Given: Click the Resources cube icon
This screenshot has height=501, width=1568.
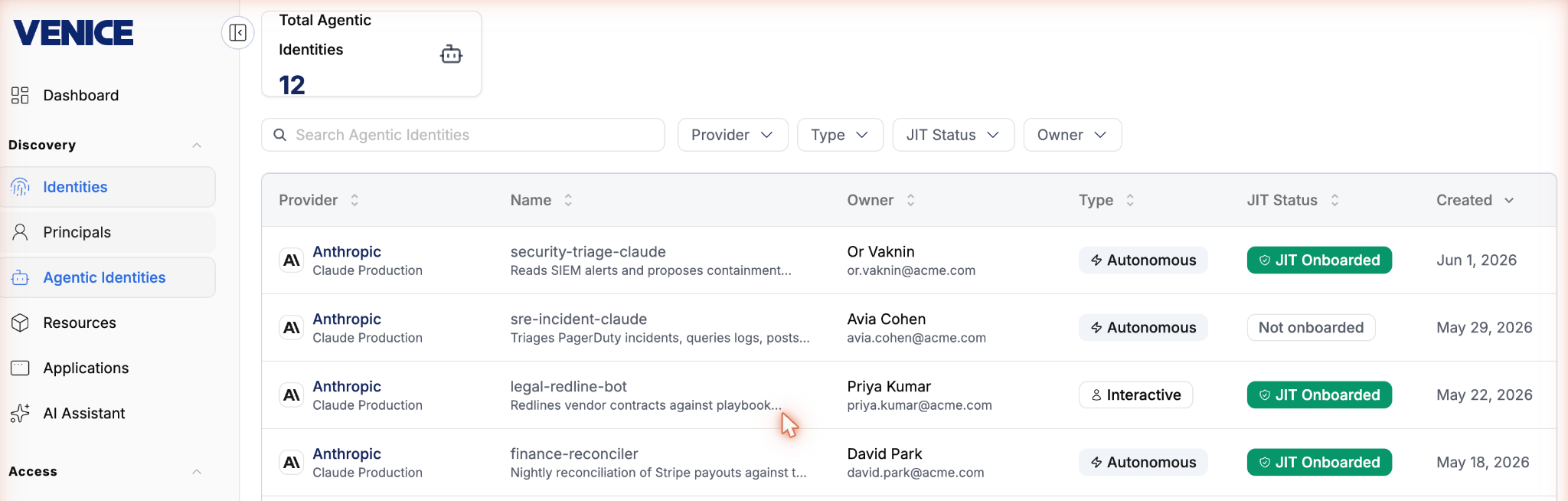Looking at the screenshot, I should pos(20,323).
